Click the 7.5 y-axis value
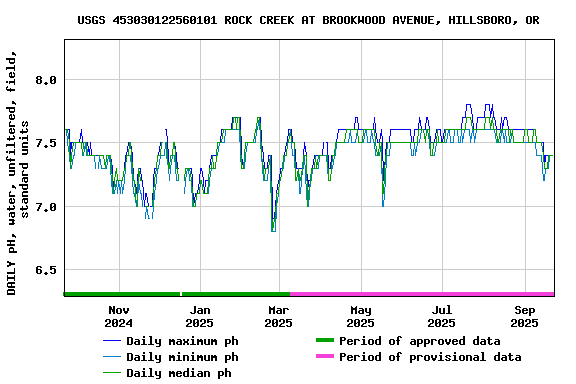The height and width of the screenshot is (384, 576). point(46,143)
